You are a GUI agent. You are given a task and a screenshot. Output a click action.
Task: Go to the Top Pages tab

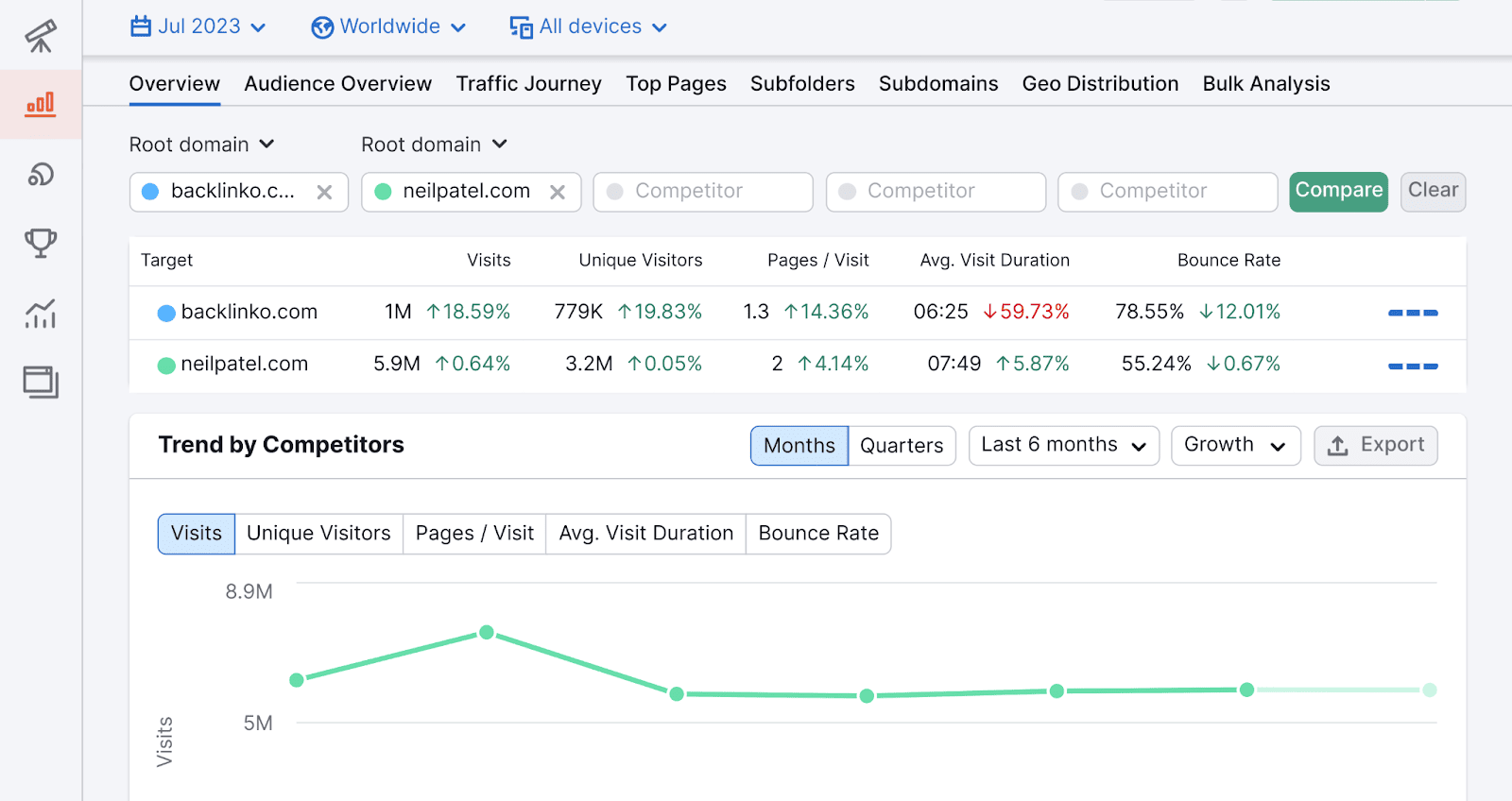pyautogui.click(x=677, y=84)
